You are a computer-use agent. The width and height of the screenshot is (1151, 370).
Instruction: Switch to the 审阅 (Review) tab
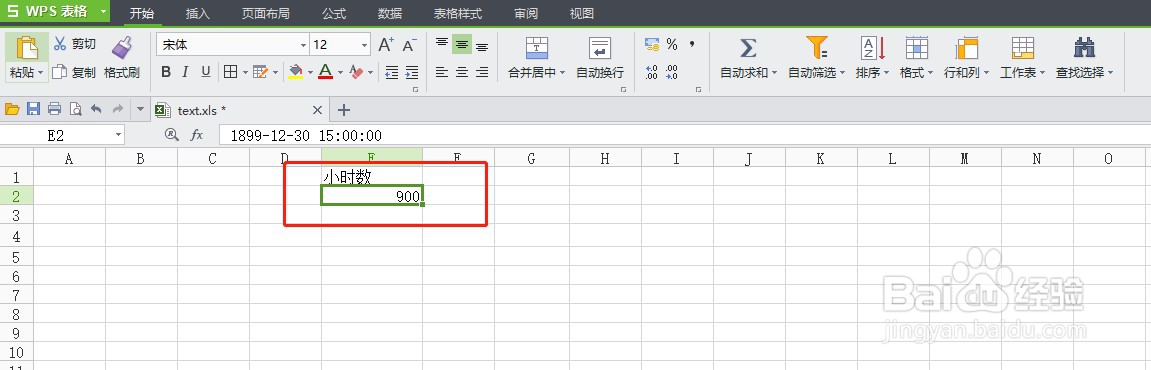point(526,13)
